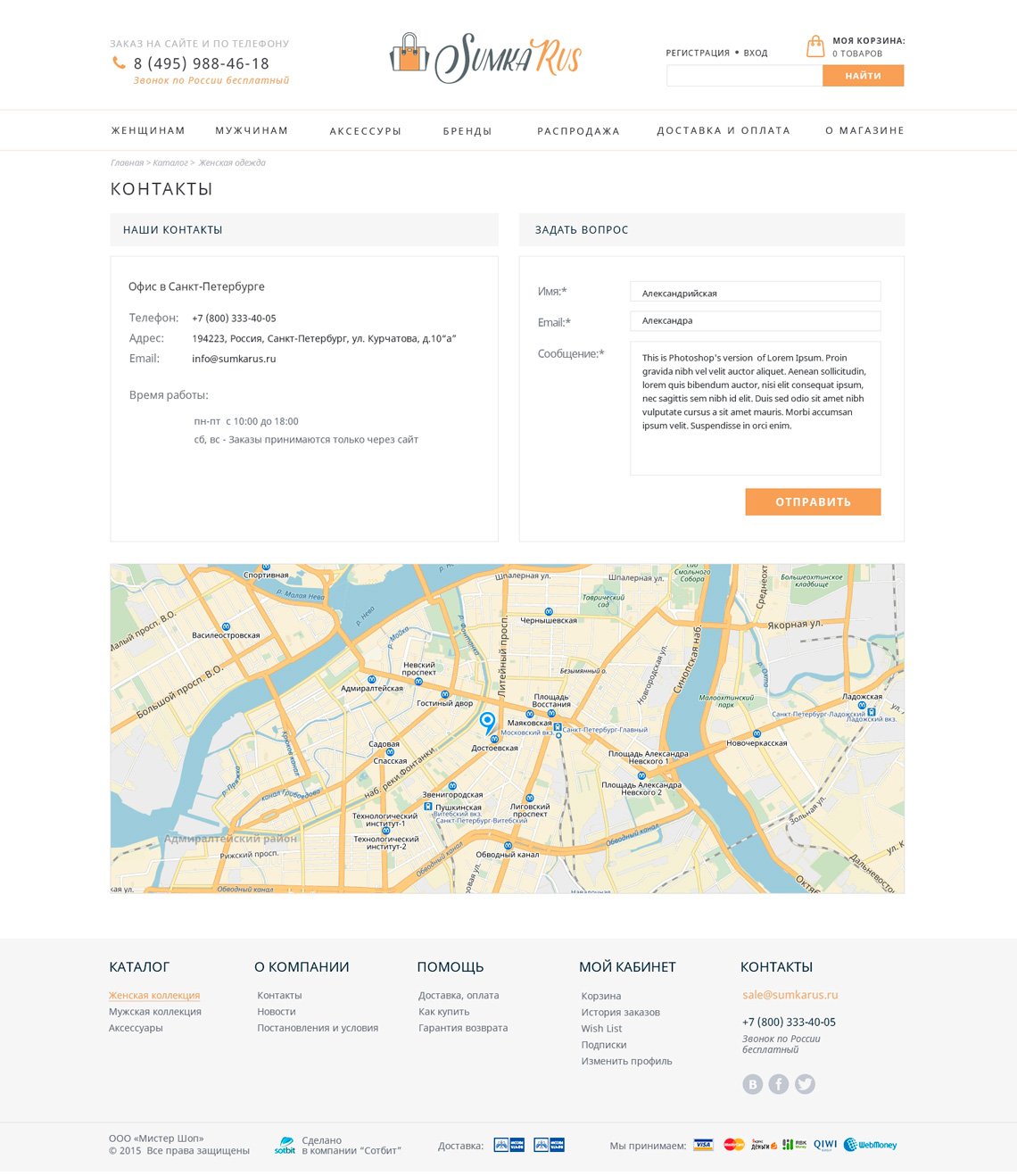Open the МУЖЧИНАМ menu item
The image size is (1017, 1176).
[252, 130]
